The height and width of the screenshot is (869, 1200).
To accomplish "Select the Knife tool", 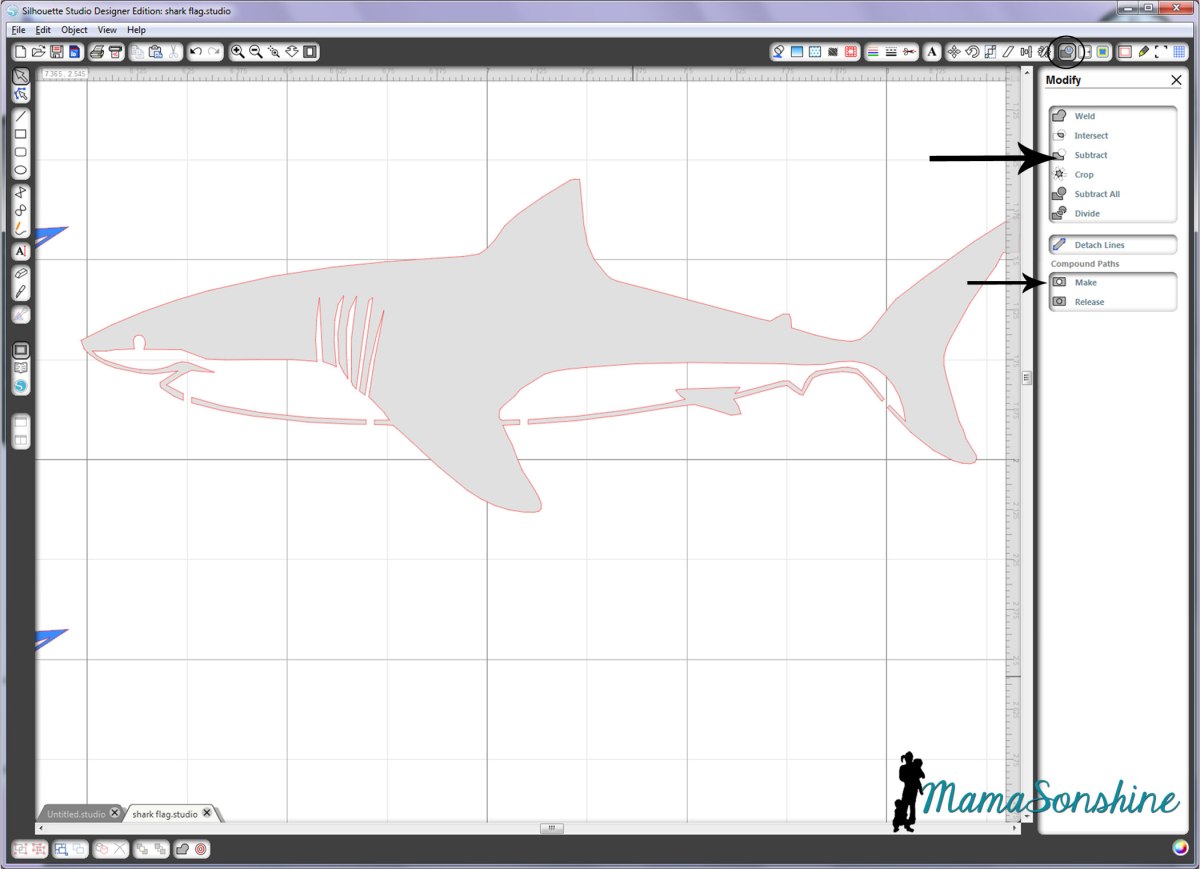I will click(x=20, y=291).
